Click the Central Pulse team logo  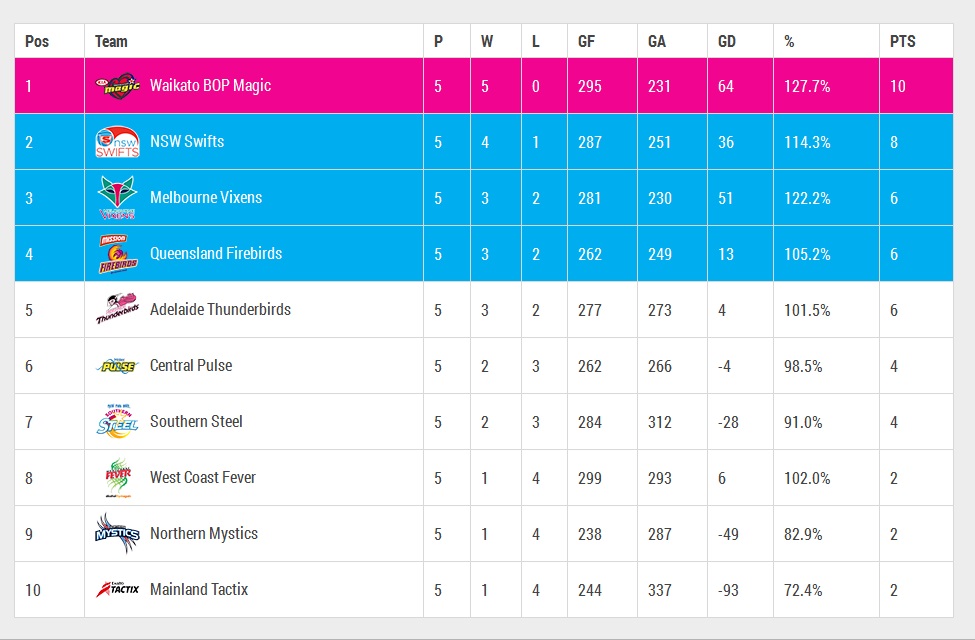pos(117,366)
